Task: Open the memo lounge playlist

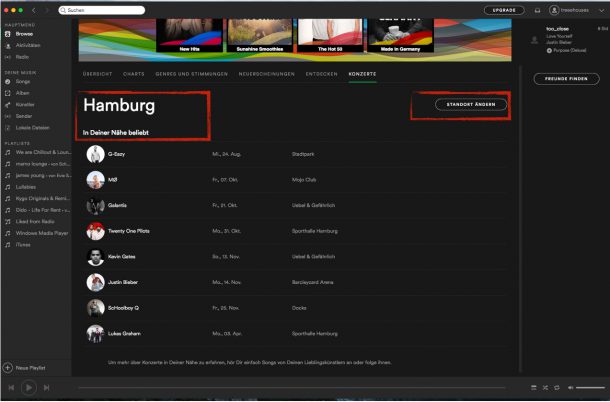Action: coord(38,164)
